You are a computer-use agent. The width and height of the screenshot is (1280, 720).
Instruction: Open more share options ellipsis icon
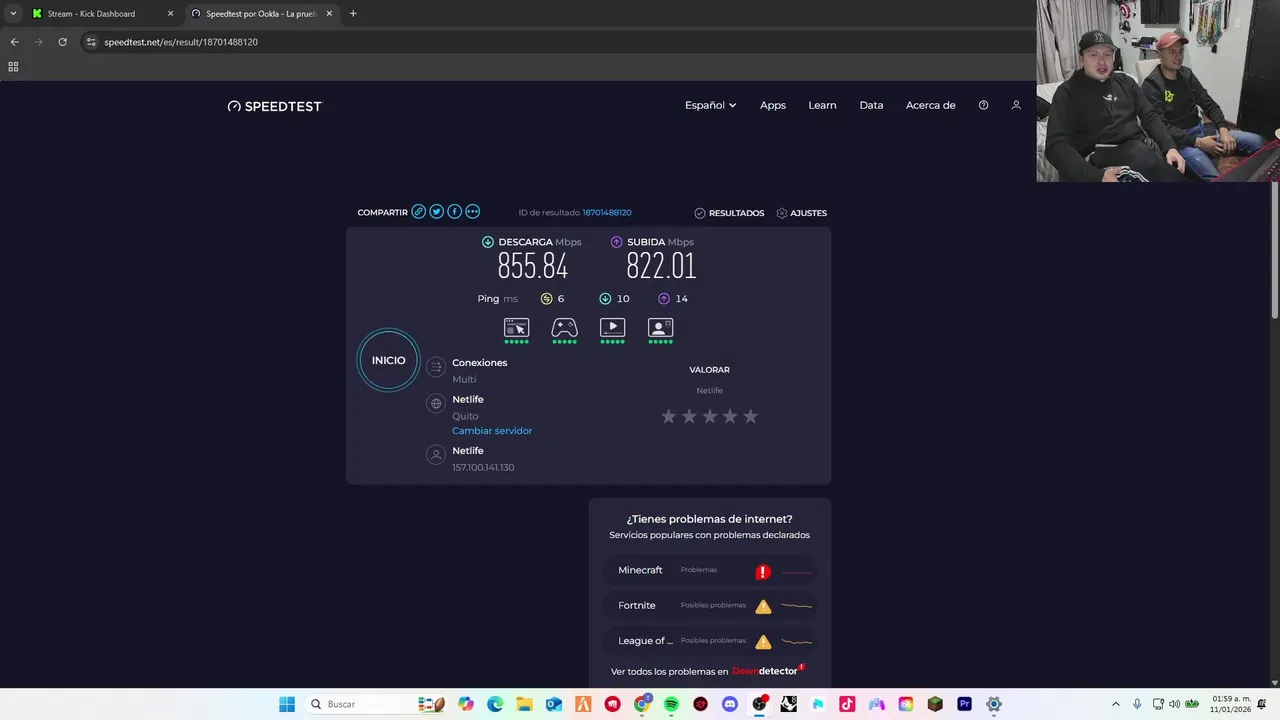[472, 212]
